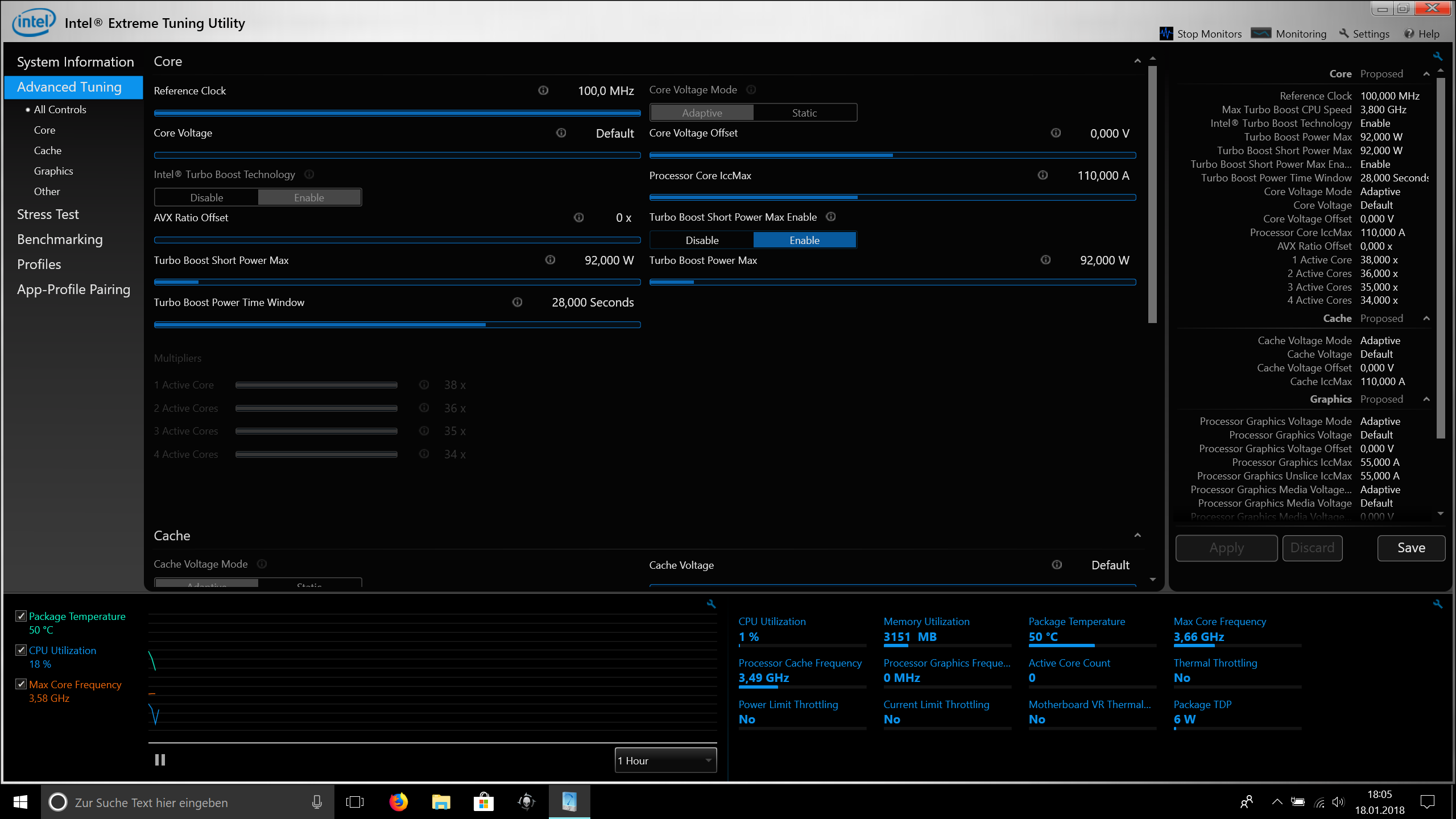Open the Stress Test section

(48, 214)
